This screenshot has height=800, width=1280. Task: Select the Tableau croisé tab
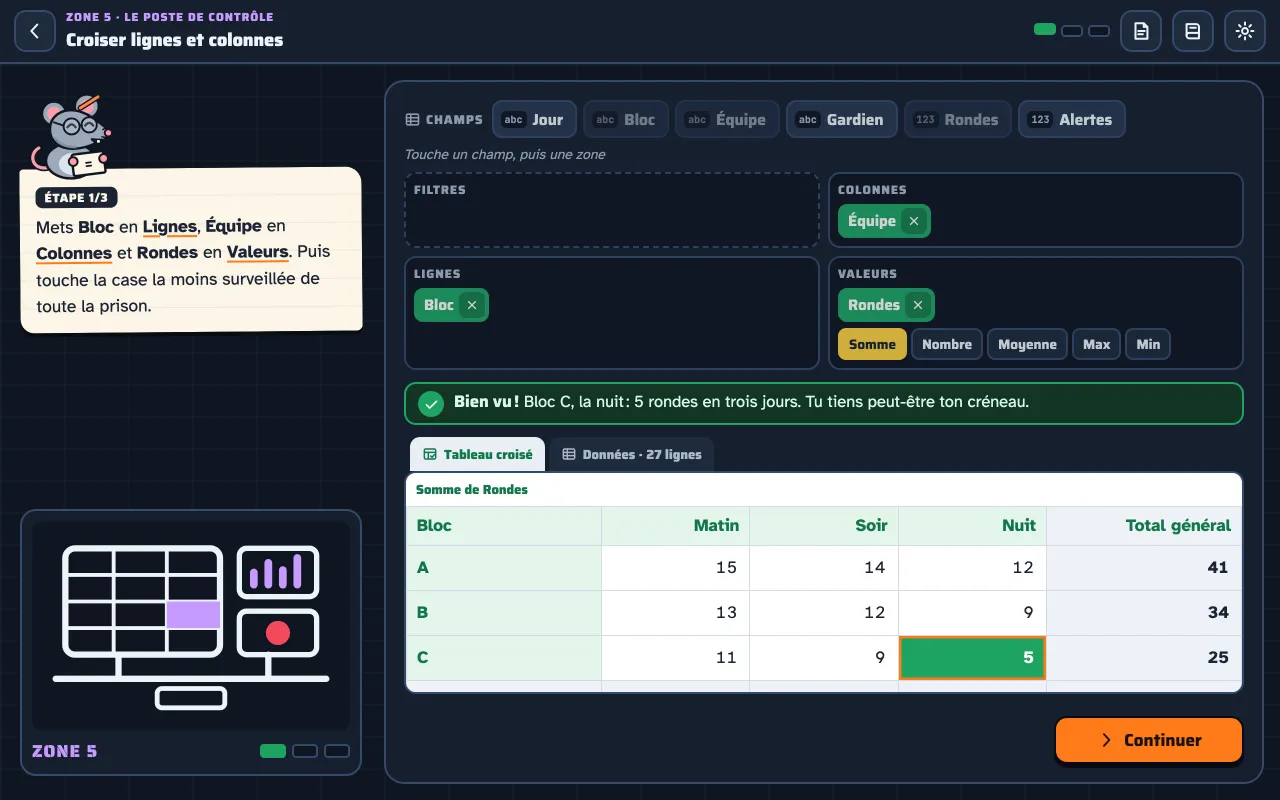[478, 454]
